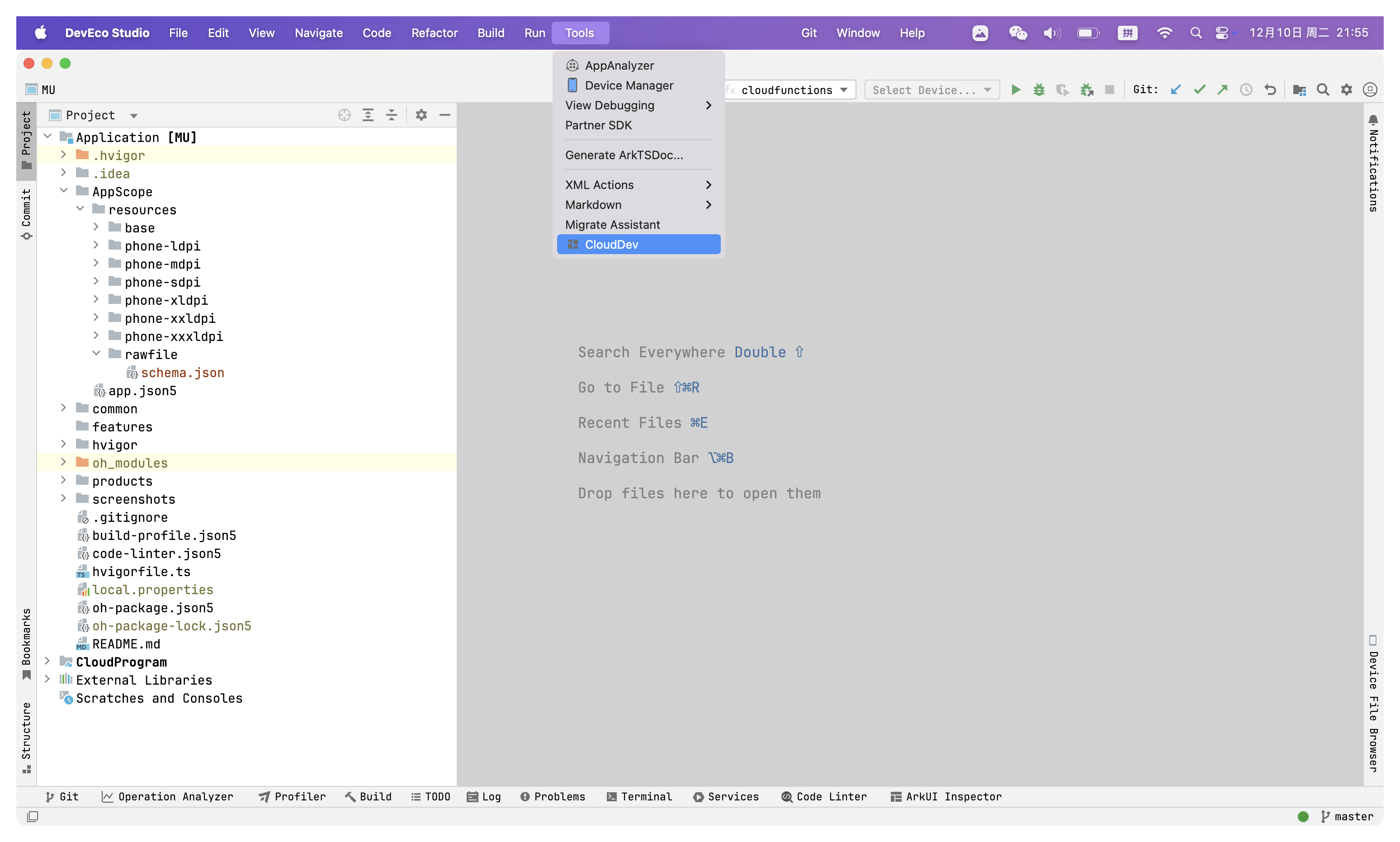Expand the .idea folder

63,173
